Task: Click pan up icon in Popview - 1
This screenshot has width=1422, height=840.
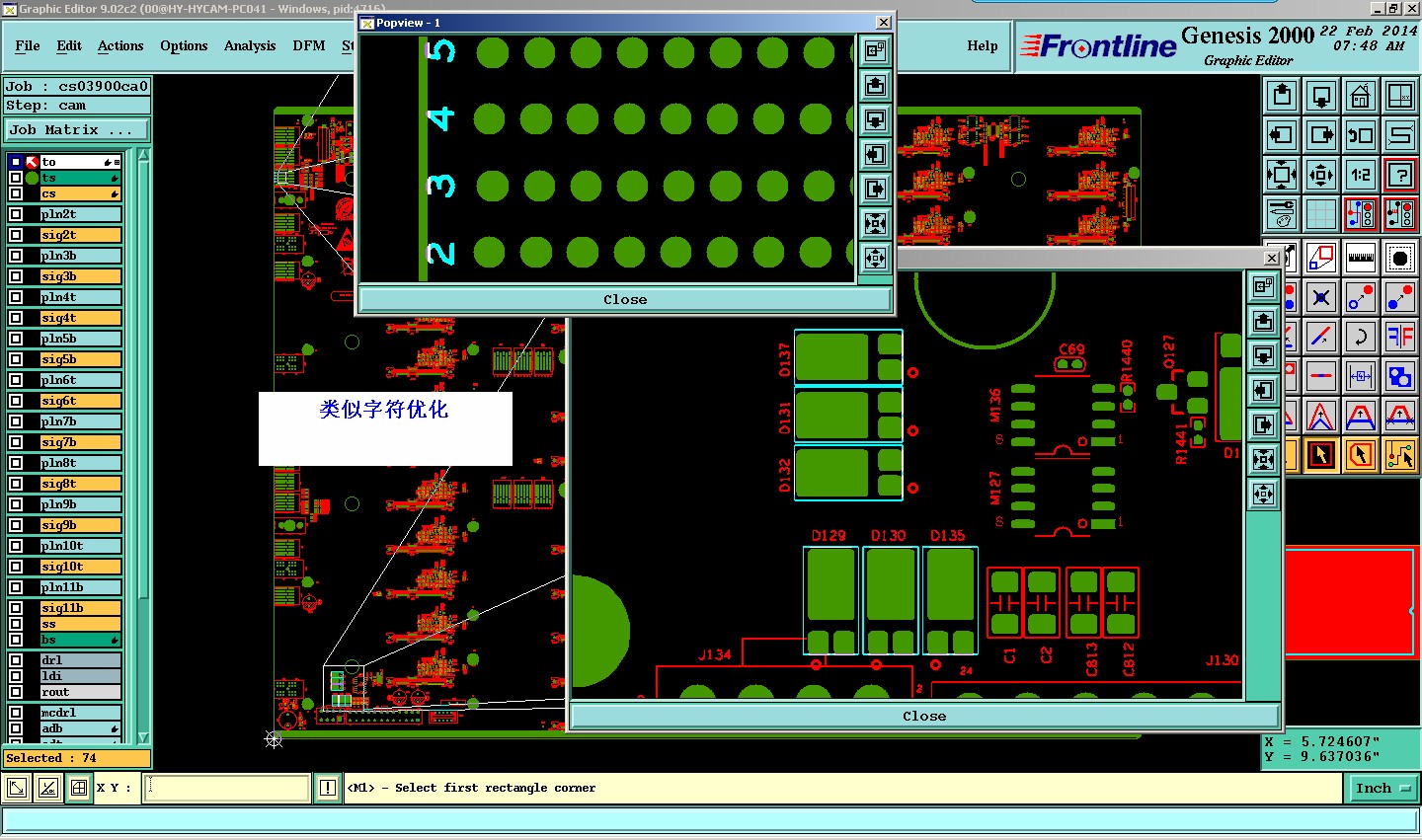Action: click(x=875, y=86)
